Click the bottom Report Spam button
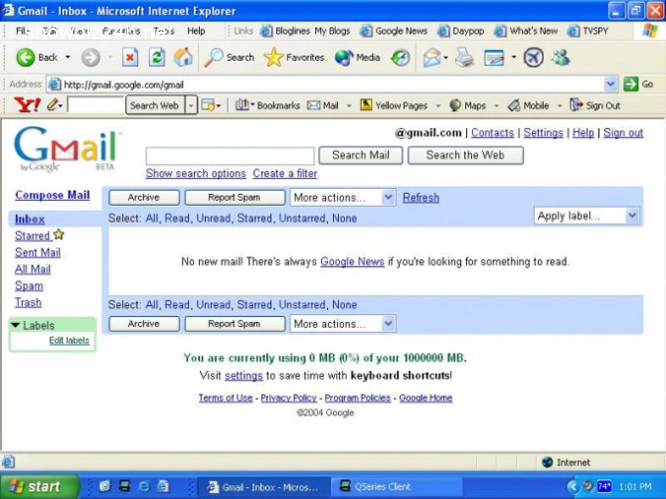Viewport: 666px width, 499px height. click(234, 324)
